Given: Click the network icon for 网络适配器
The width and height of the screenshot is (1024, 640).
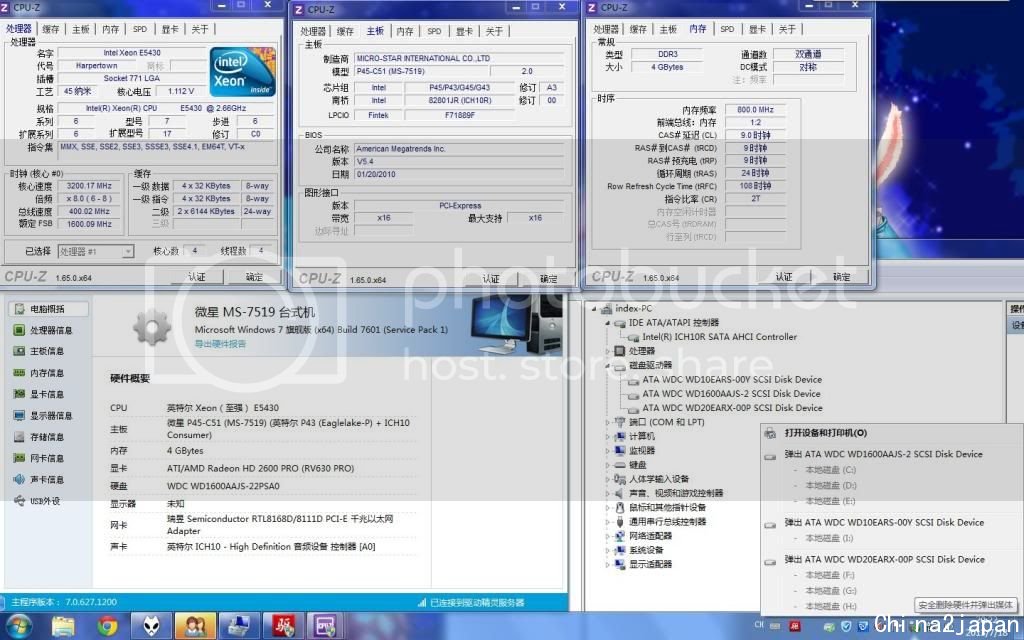Looking at the screenshot, I should coord(620,536).
